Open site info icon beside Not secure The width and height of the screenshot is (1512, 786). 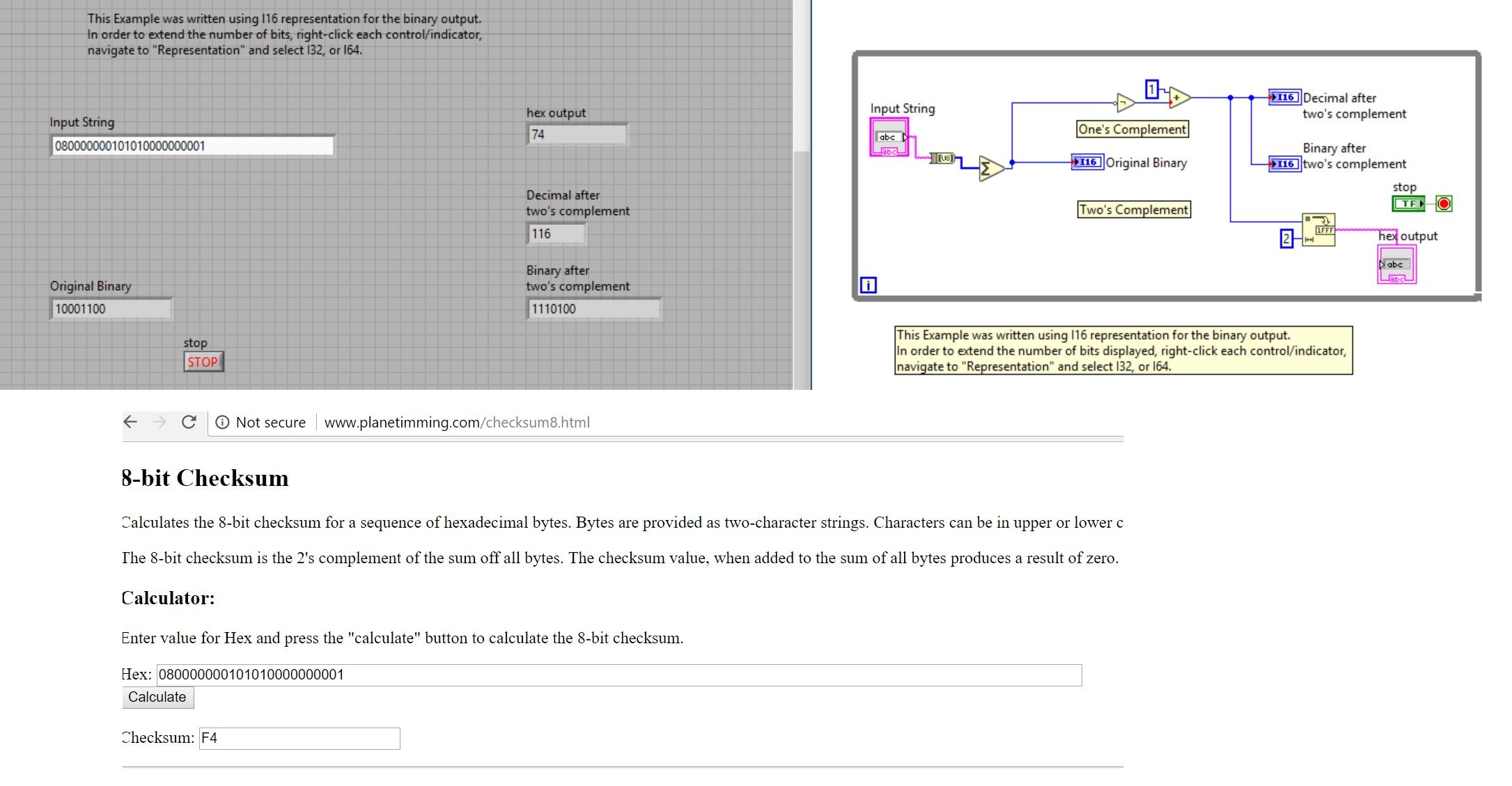222,423
